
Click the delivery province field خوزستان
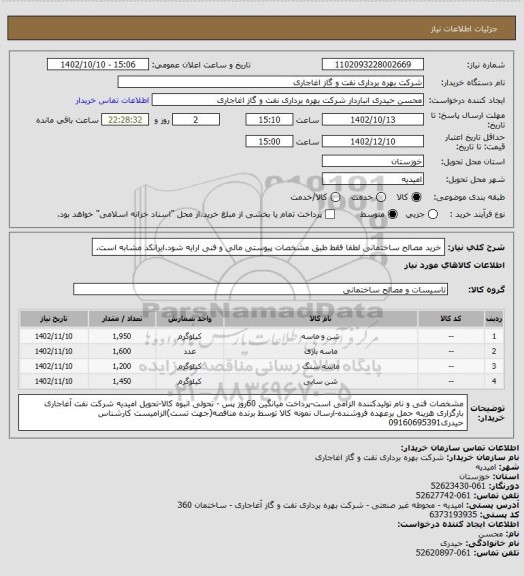[373, 161]
